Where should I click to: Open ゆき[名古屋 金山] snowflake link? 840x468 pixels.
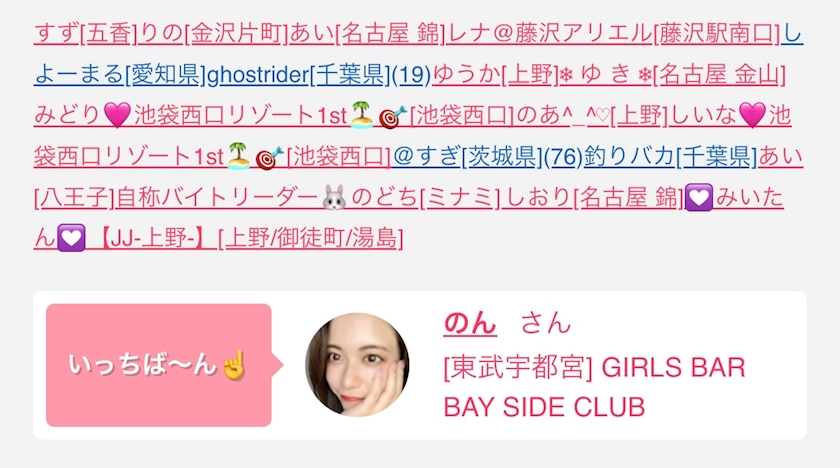pyautogui.click(x=672, y=74)
